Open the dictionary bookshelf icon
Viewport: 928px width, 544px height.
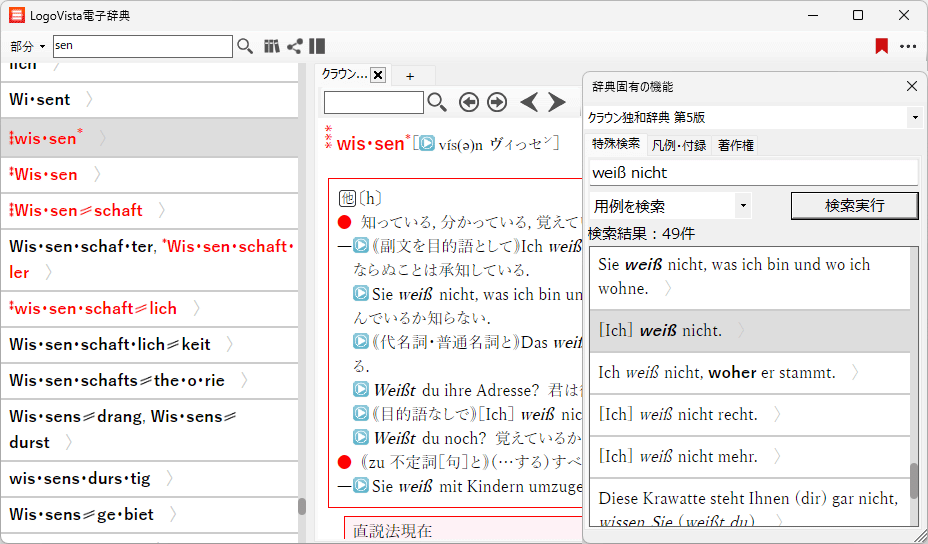coord(271,46)
